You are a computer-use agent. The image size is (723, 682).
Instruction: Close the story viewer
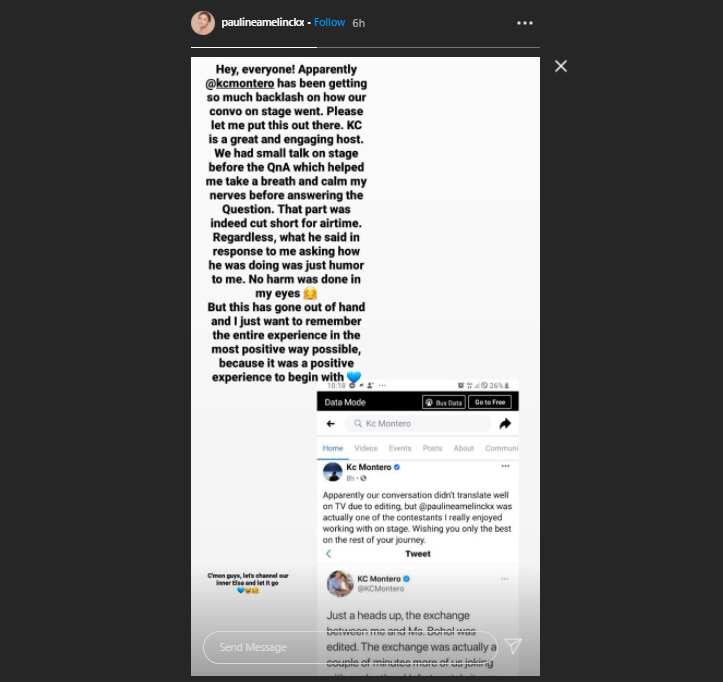click(561, 66)
